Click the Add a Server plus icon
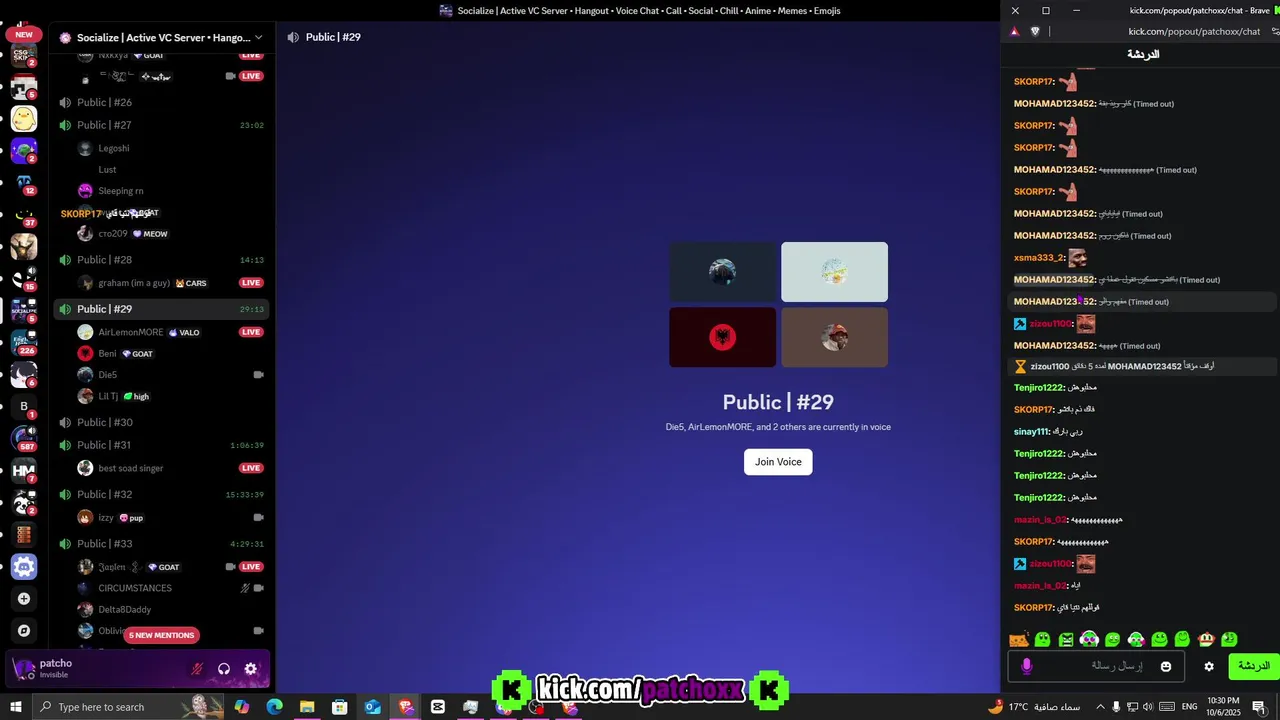 (24, 599)
